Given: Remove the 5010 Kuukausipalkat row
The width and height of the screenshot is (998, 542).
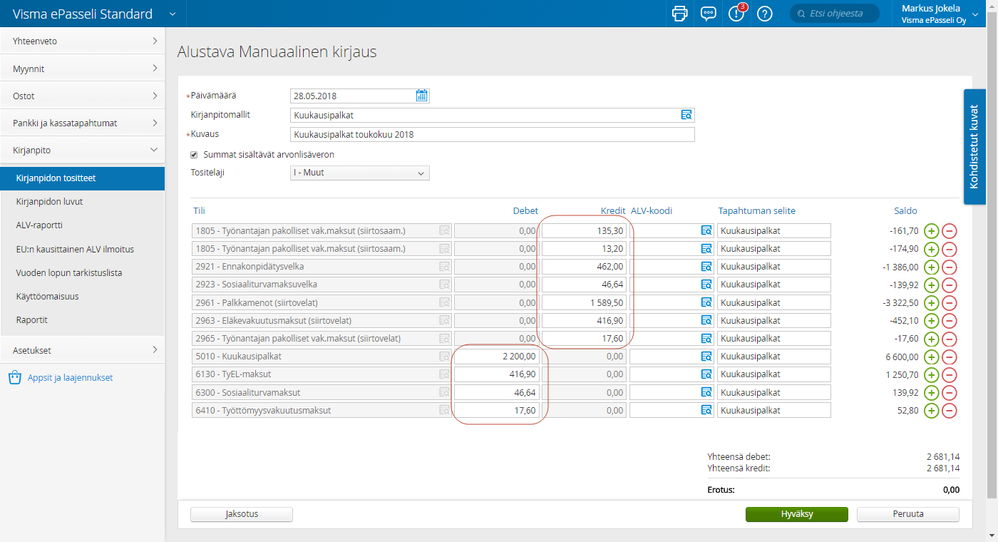Looking at the screenshot, I should (x=949, y=357).
